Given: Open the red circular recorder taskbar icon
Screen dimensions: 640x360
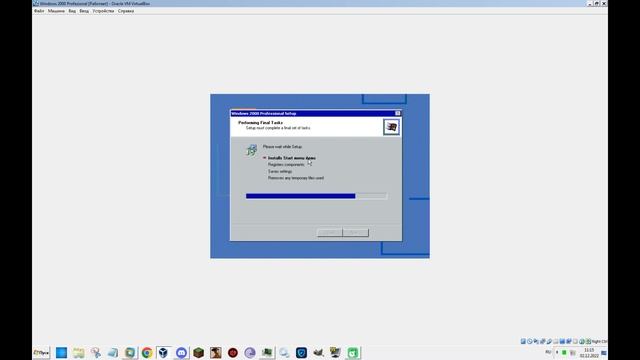Looking at the screenshot, I should tap(233, 352).
